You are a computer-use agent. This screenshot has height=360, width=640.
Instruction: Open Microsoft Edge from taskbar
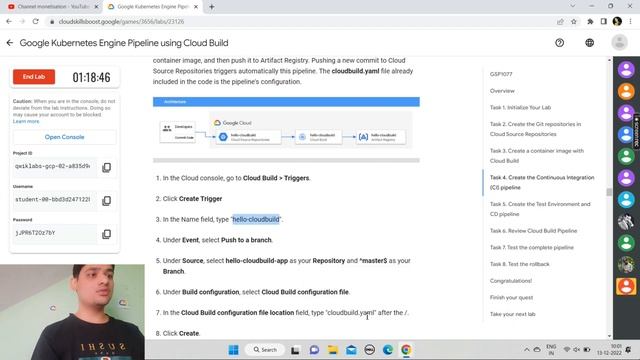coord(387,350)
